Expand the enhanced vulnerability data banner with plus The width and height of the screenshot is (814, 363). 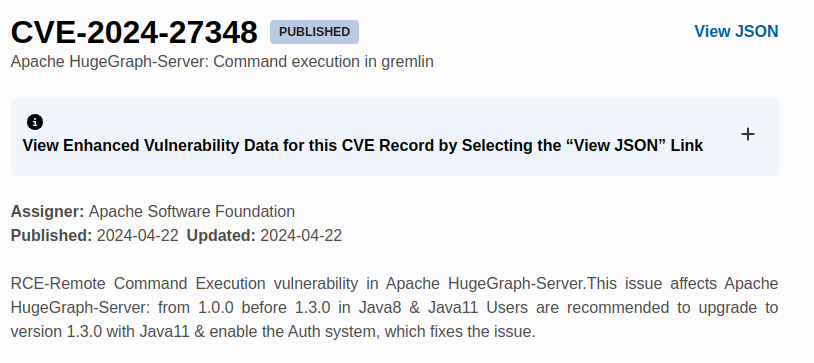pos(748,135)
